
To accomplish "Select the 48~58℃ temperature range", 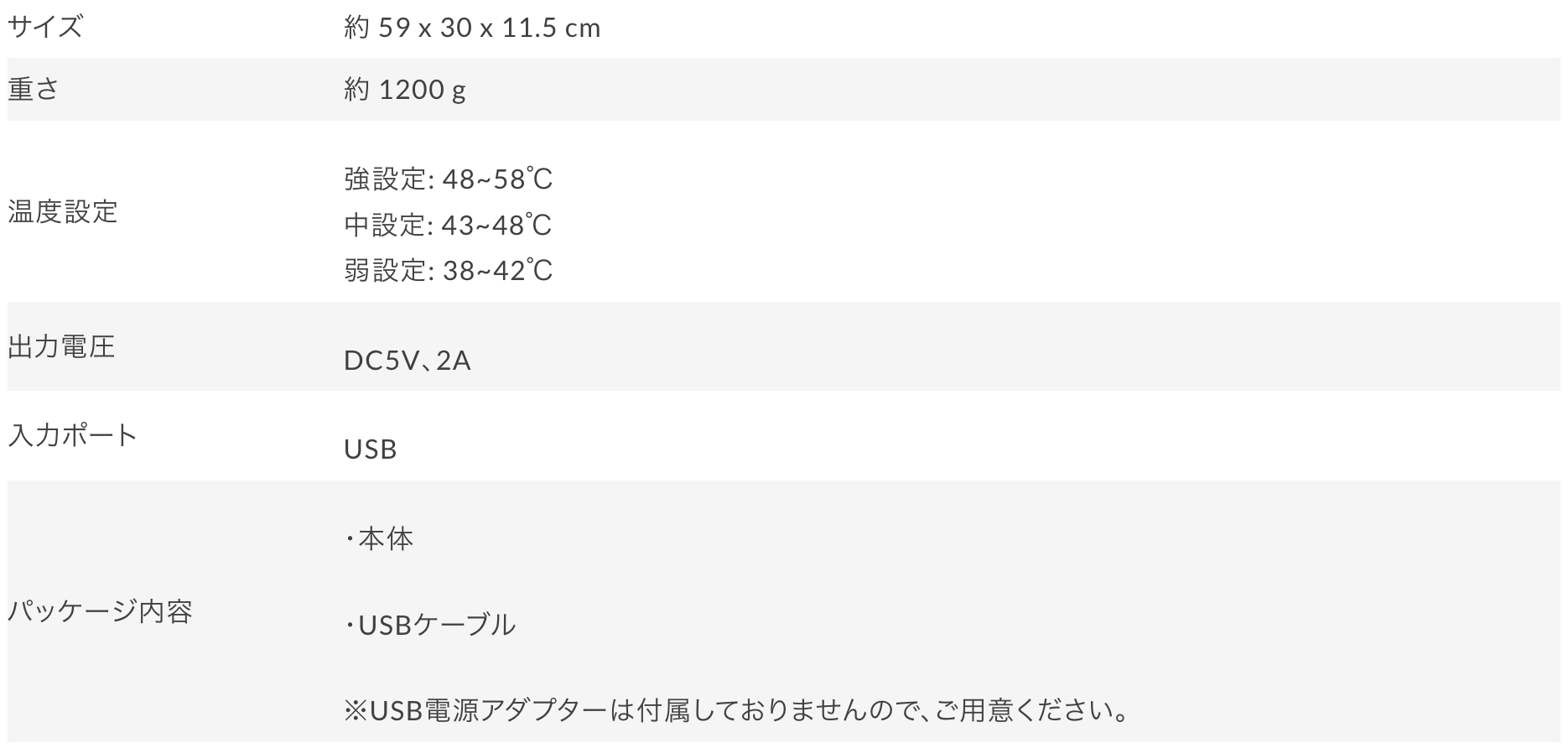I will (x=497, y=179).
